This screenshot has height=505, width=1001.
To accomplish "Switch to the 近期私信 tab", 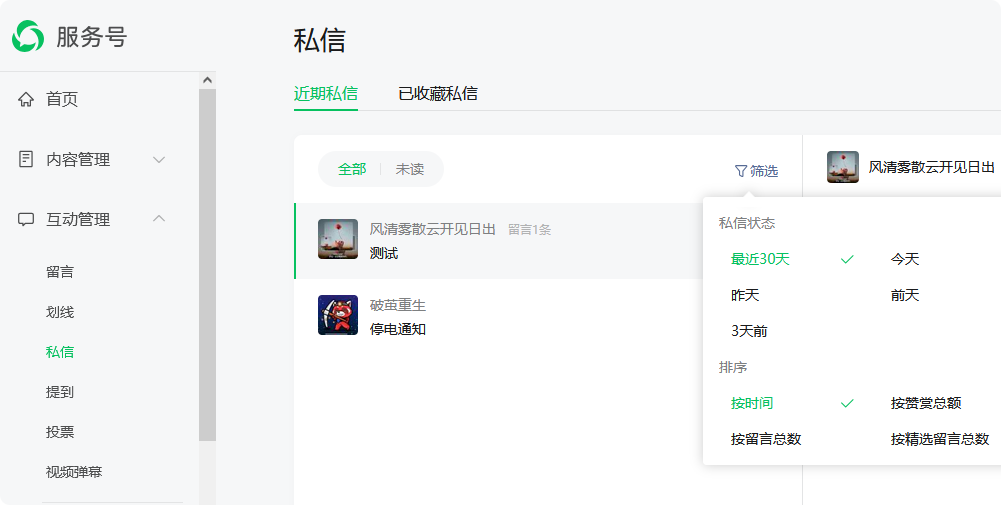I will (x=326, y=94).
